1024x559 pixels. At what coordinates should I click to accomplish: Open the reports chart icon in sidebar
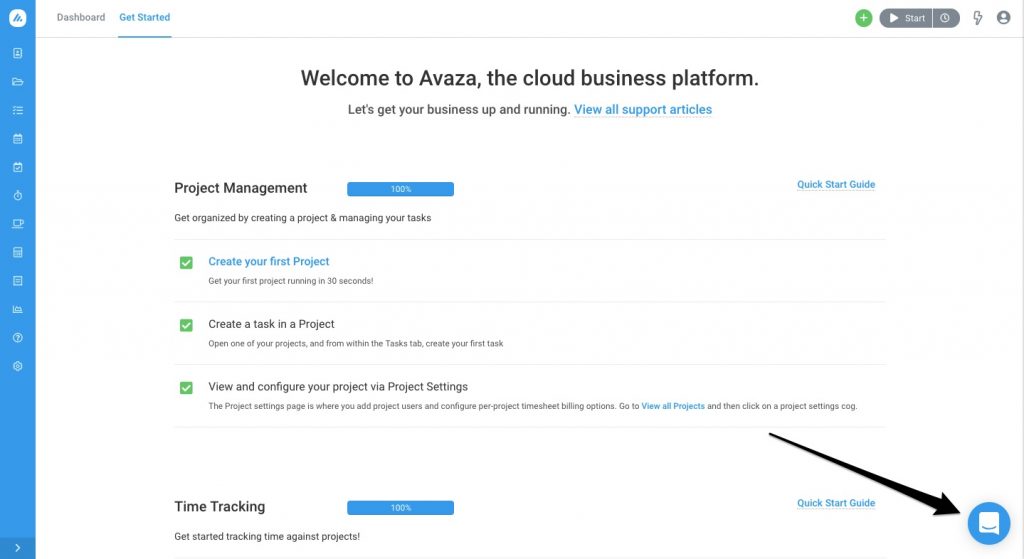pyautogui.click(x=18, y=309)
